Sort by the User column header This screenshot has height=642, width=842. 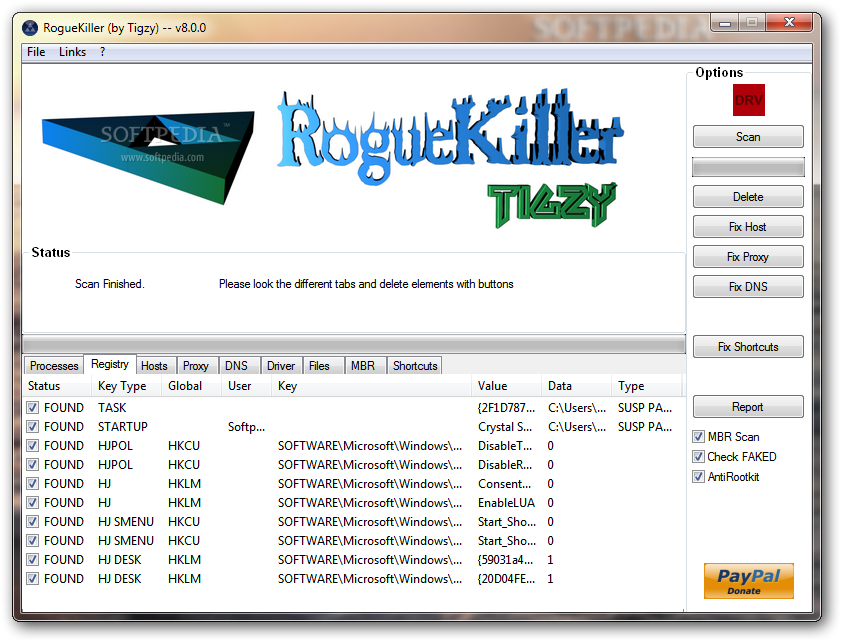pyautogui.click(x=247, y=386)
